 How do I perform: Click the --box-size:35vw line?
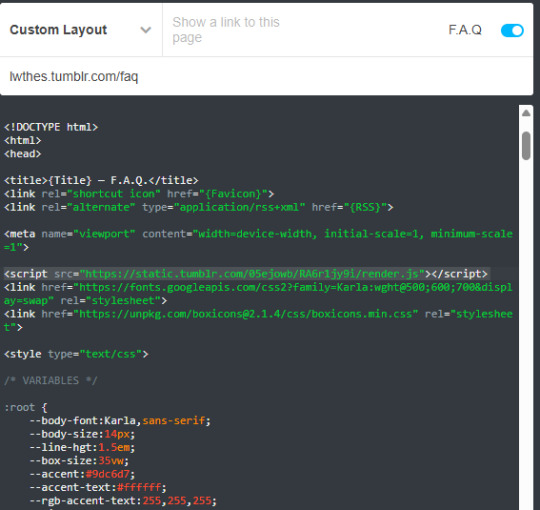79,461
